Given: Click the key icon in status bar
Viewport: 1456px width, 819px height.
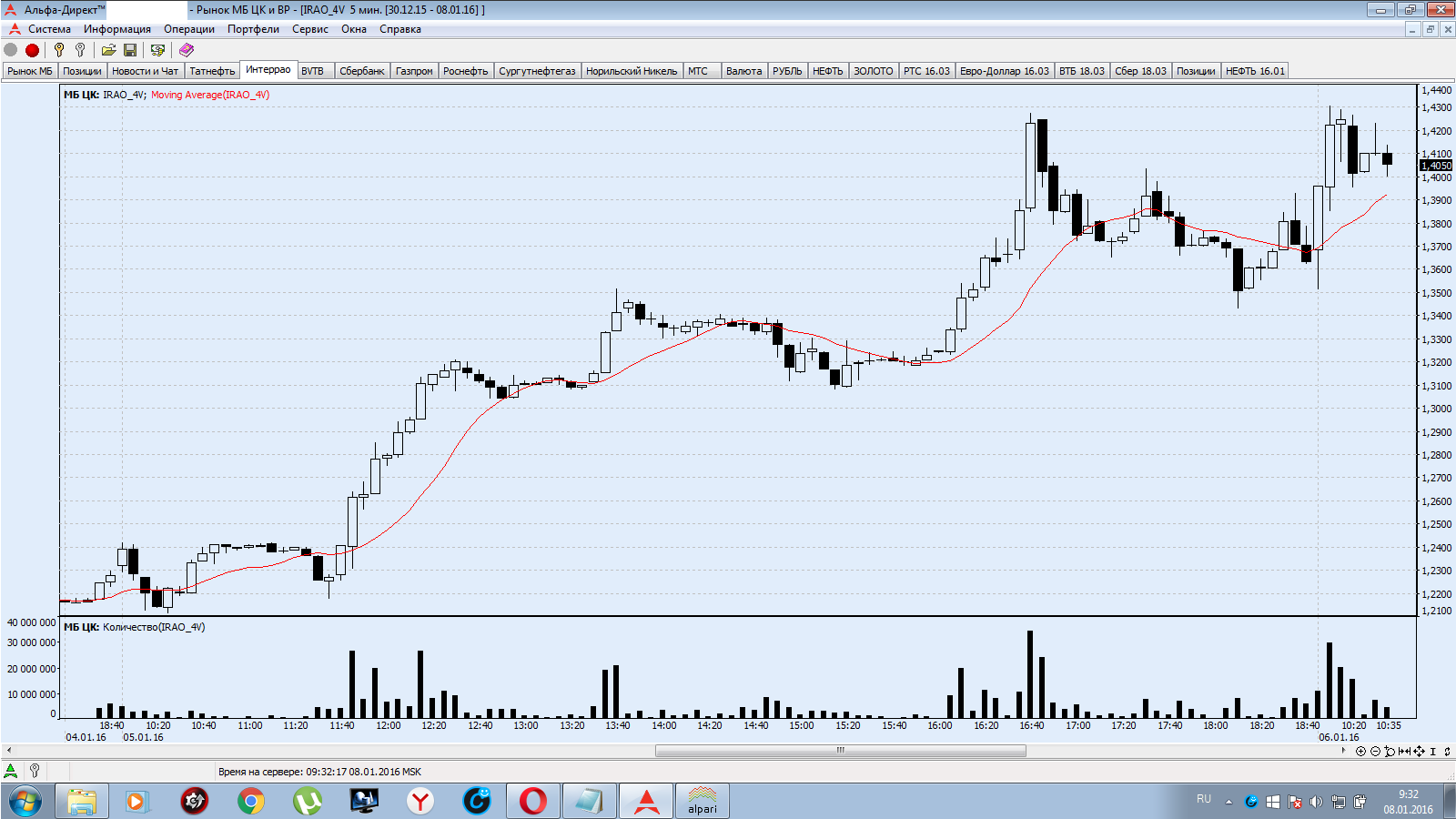Looking at the screenshot, I should (x=35, y=771).
